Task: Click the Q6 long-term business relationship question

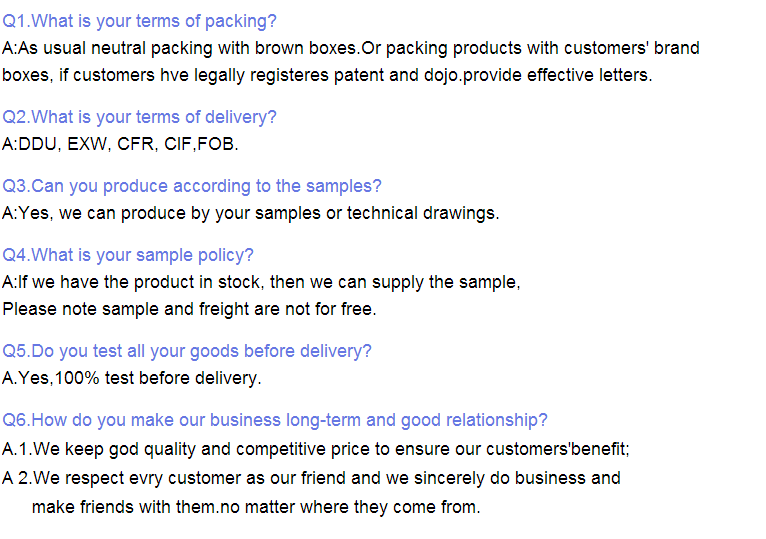Action: coord(275,420)
